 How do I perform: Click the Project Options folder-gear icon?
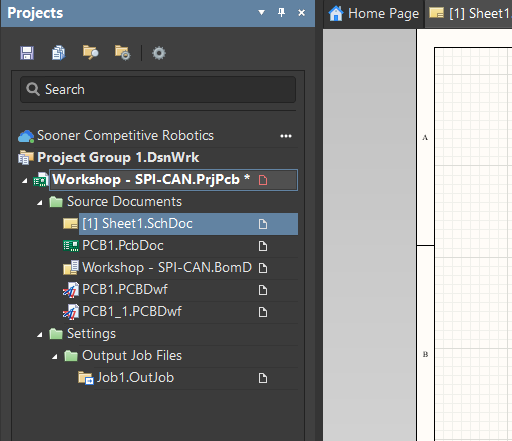click(122, 53)
